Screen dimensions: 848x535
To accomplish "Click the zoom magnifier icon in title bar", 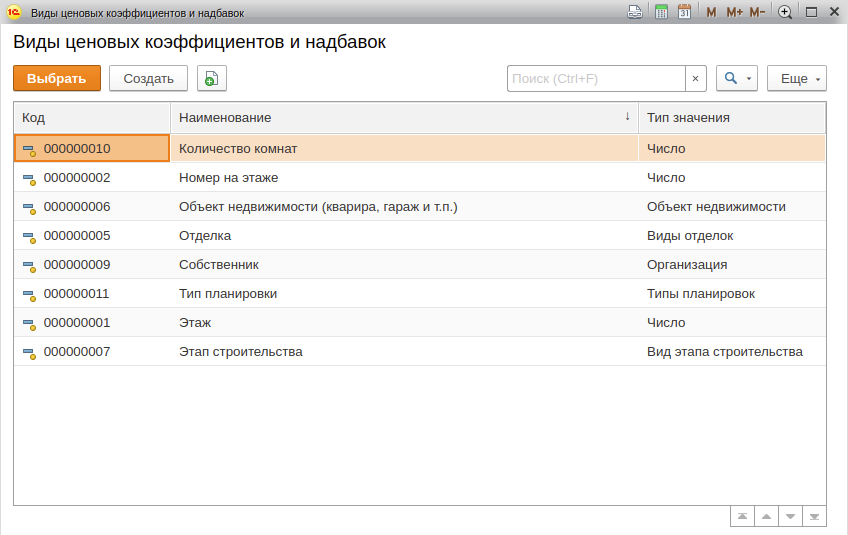I will click(785, 12).
